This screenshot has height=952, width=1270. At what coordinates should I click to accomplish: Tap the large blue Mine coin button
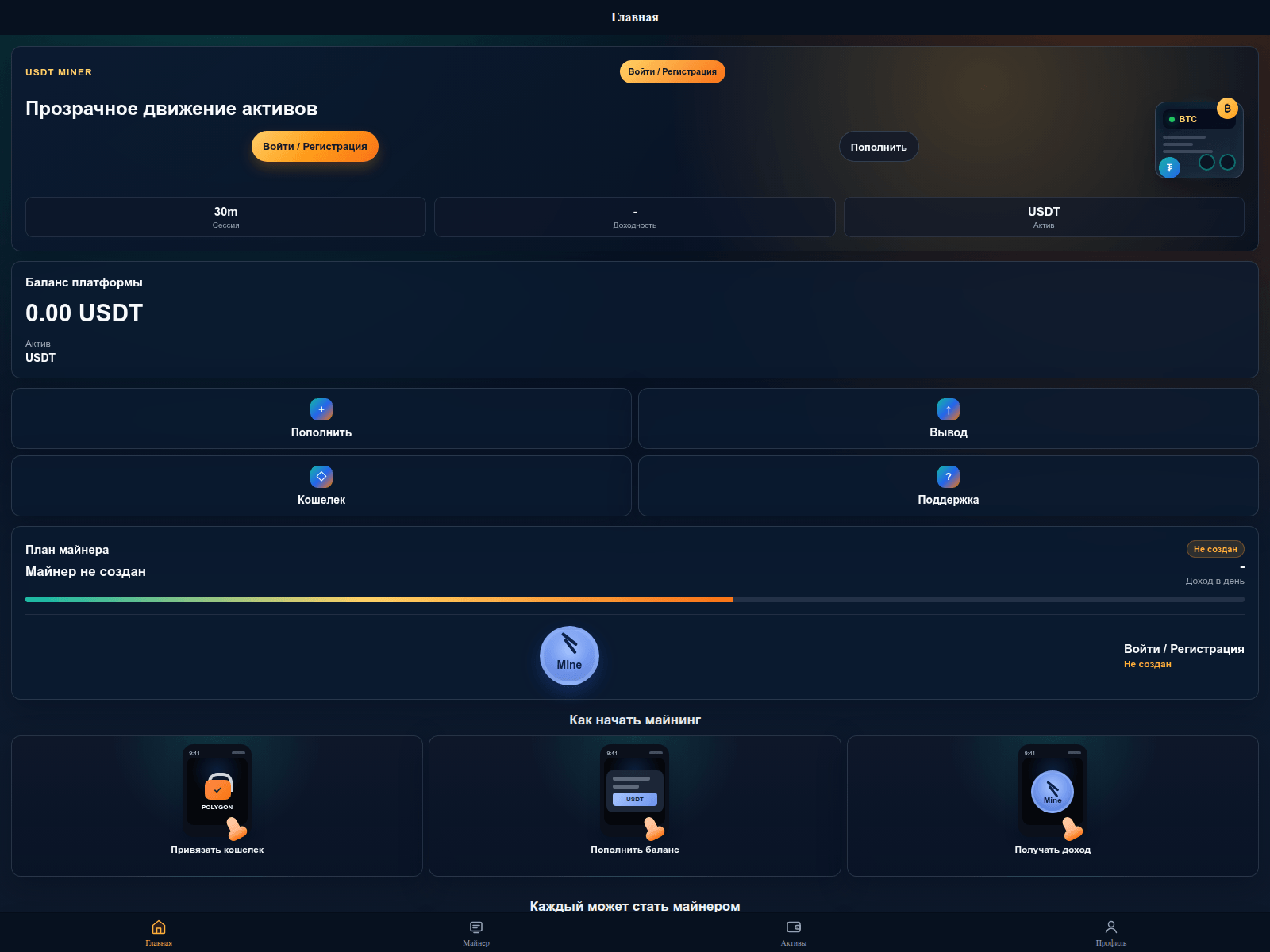point(569,655)
